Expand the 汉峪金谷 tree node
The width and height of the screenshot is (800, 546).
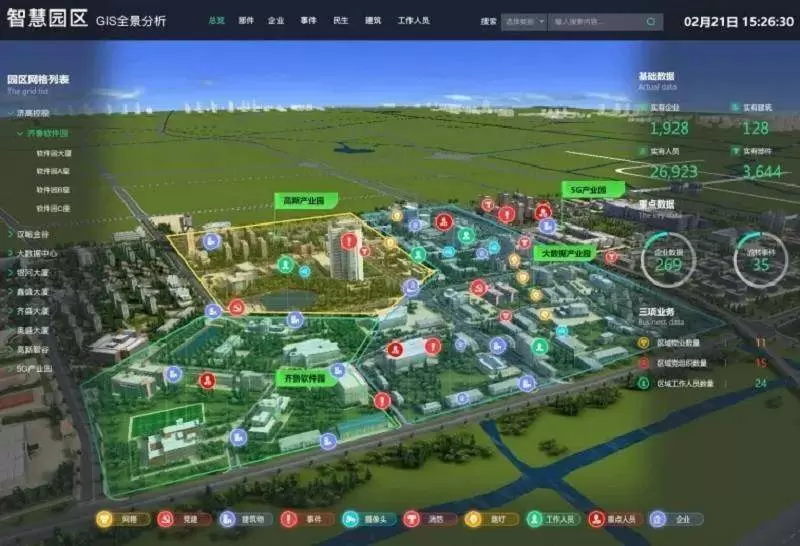(x=11, y=234)
